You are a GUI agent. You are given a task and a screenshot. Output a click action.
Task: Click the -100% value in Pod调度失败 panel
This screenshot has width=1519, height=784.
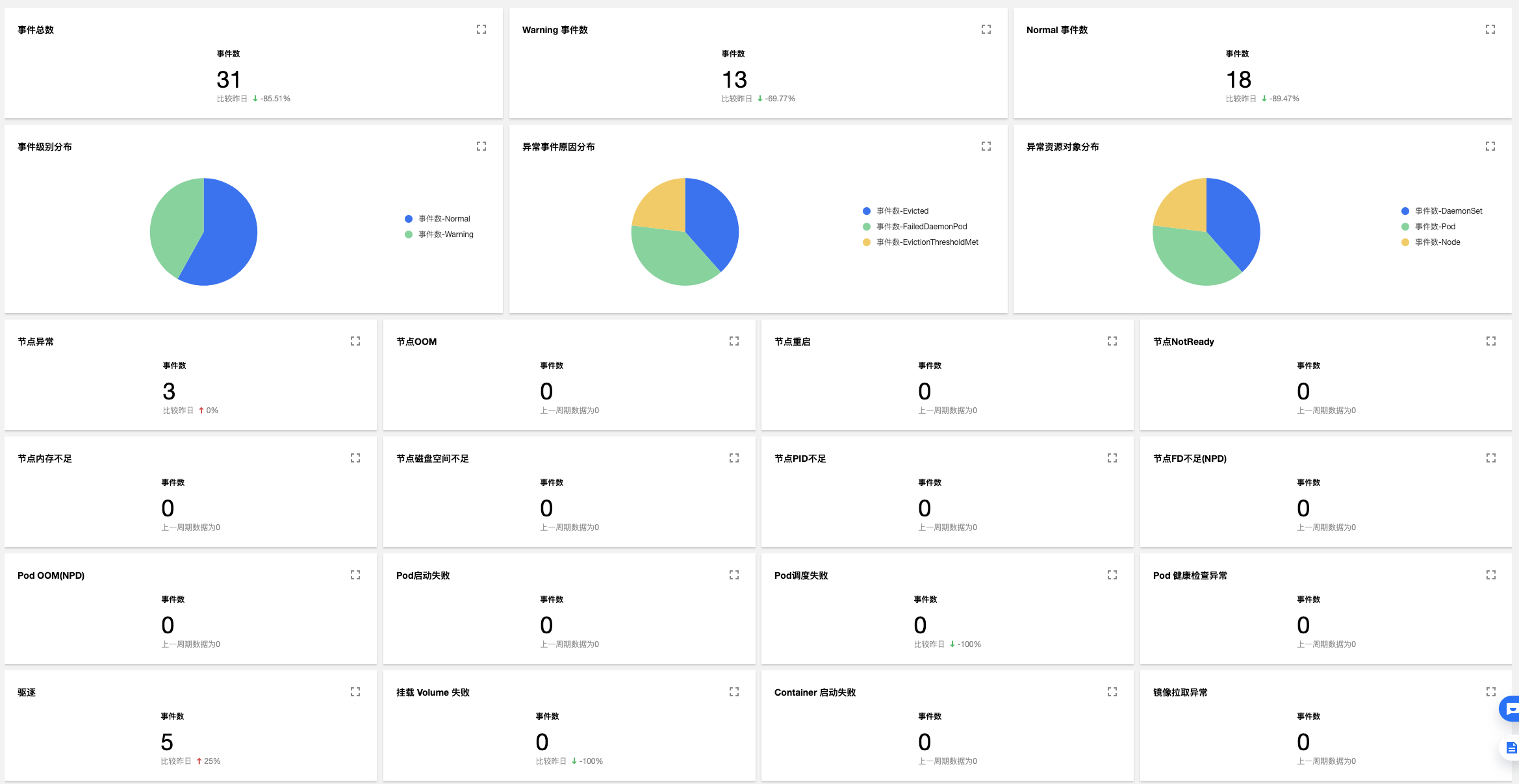click(x=969, y=644)
